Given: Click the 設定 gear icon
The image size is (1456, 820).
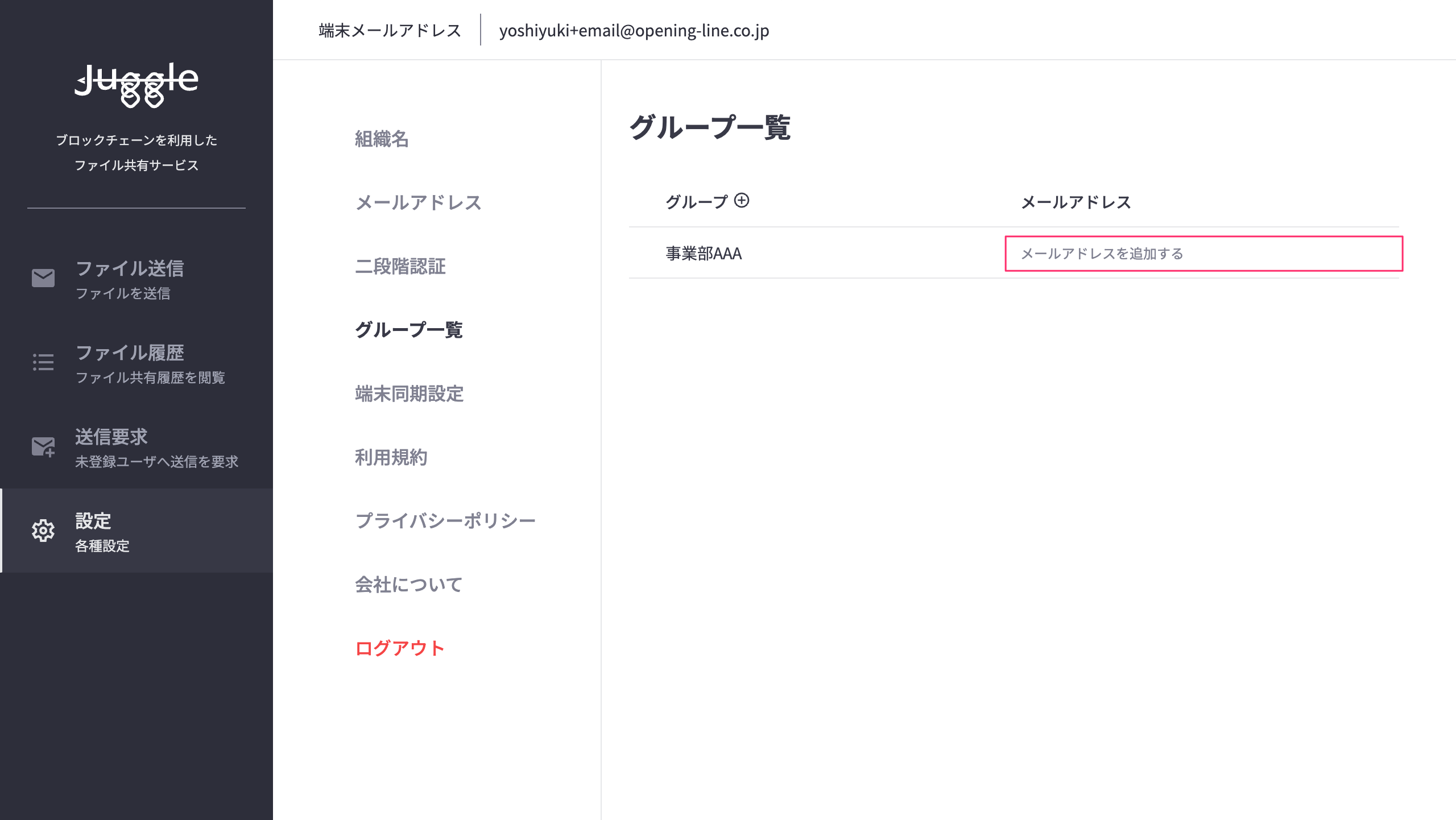Looking at the screenshot, I should click(43, 531).
